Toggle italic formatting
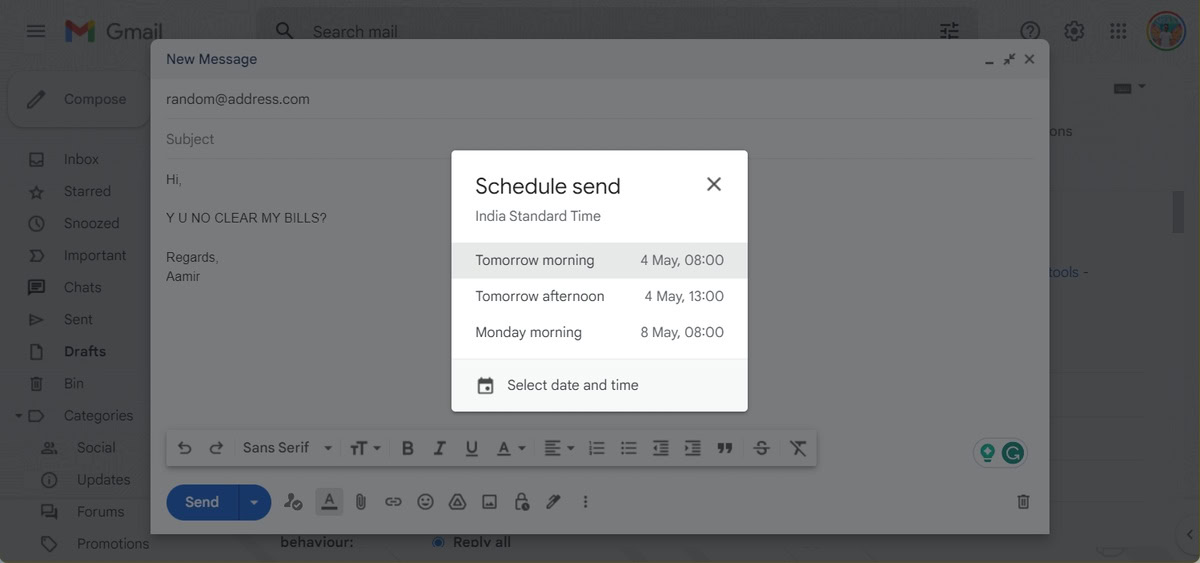This screenshot has height=563, width=1200. (x=439, y=448)
